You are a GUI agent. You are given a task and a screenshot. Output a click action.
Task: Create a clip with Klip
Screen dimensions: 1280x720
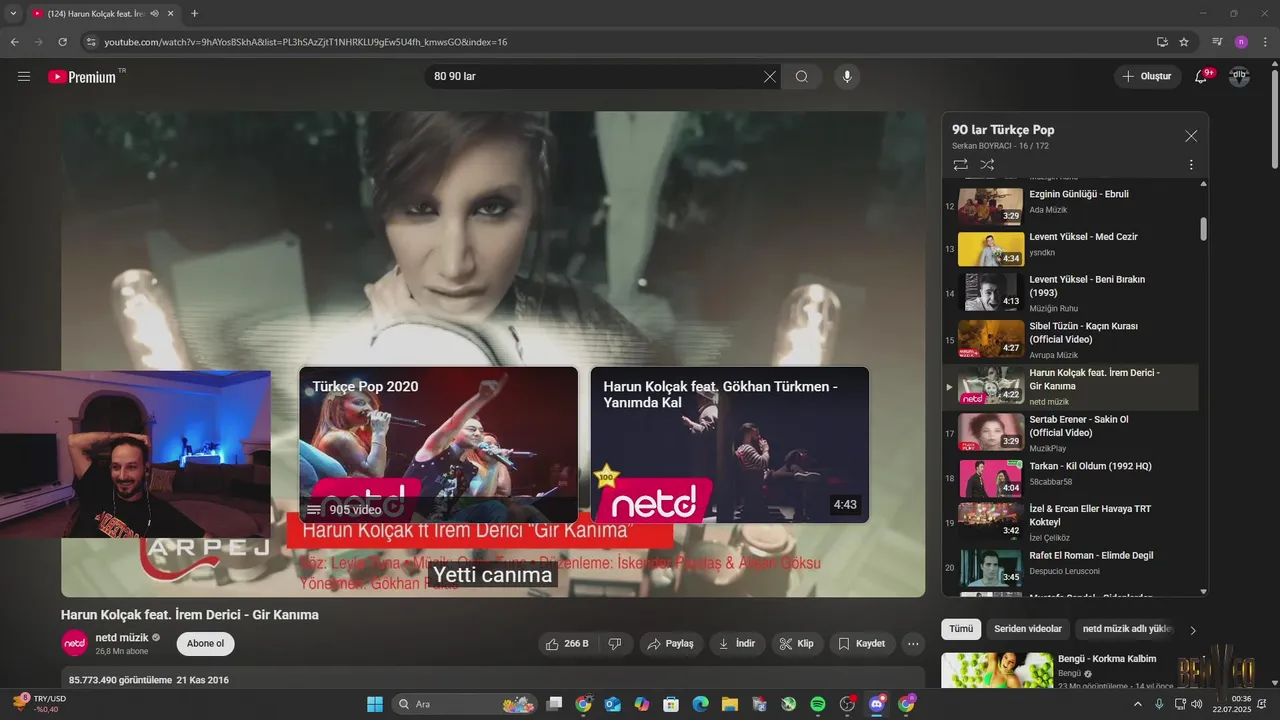point(797,644)
